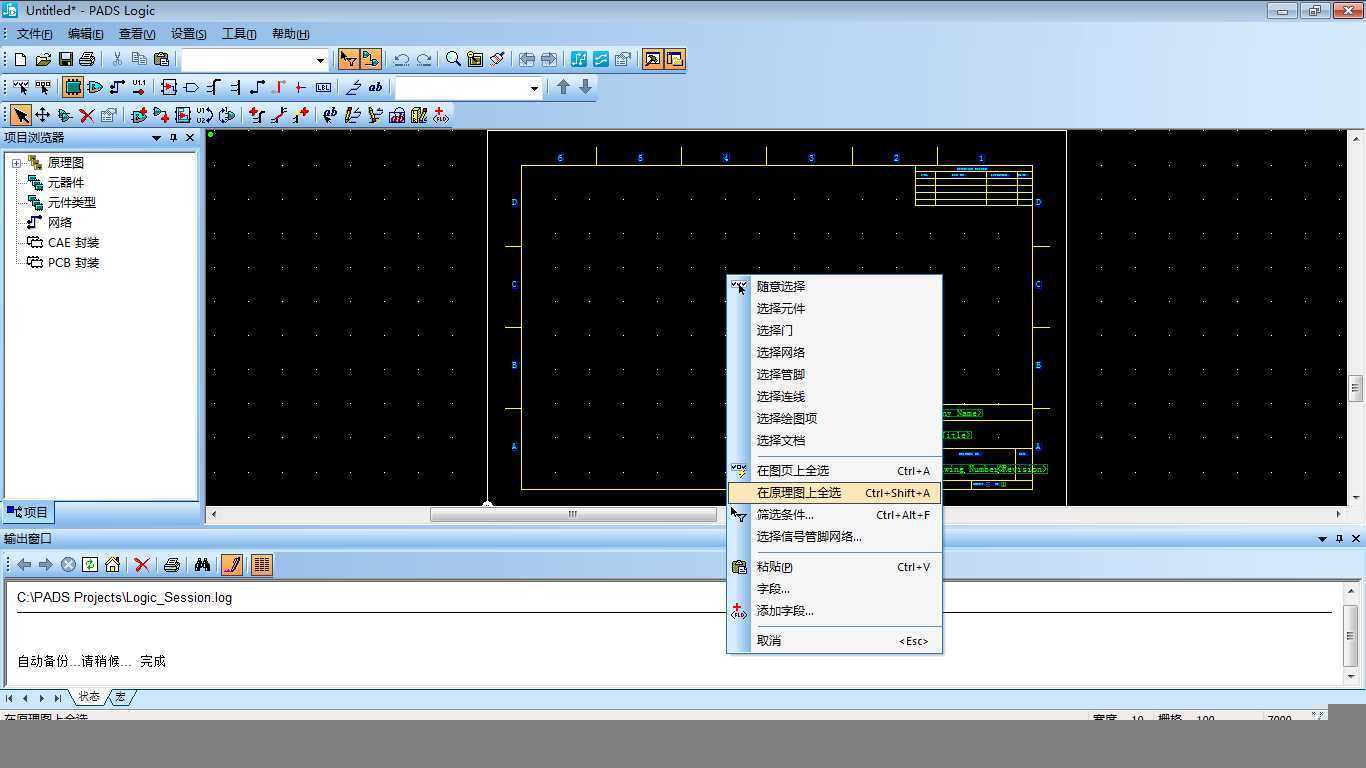Click the Add Field FLD icon
This screenshot has height=768, width=1366.
tap(440, 115)
